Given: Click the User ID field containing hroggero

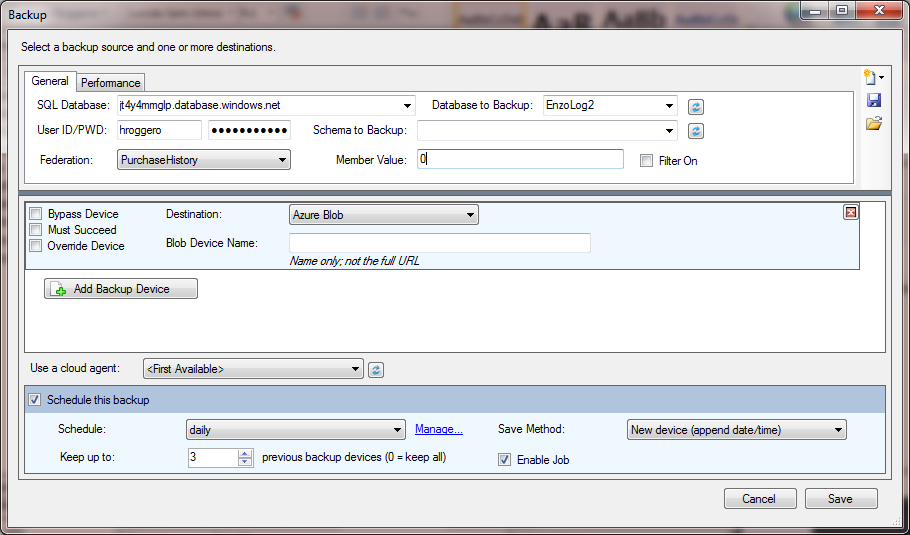Looking at the screenshot, I should pyautogui.click(x=160, y=131).
